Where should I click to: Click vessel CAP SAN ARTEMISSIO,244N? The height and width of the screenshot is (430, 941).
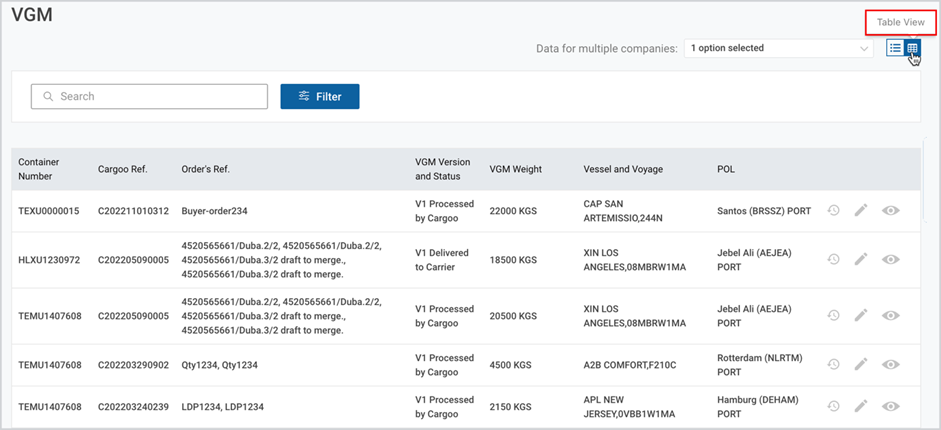pyautogui.click(x=622, y=211)
